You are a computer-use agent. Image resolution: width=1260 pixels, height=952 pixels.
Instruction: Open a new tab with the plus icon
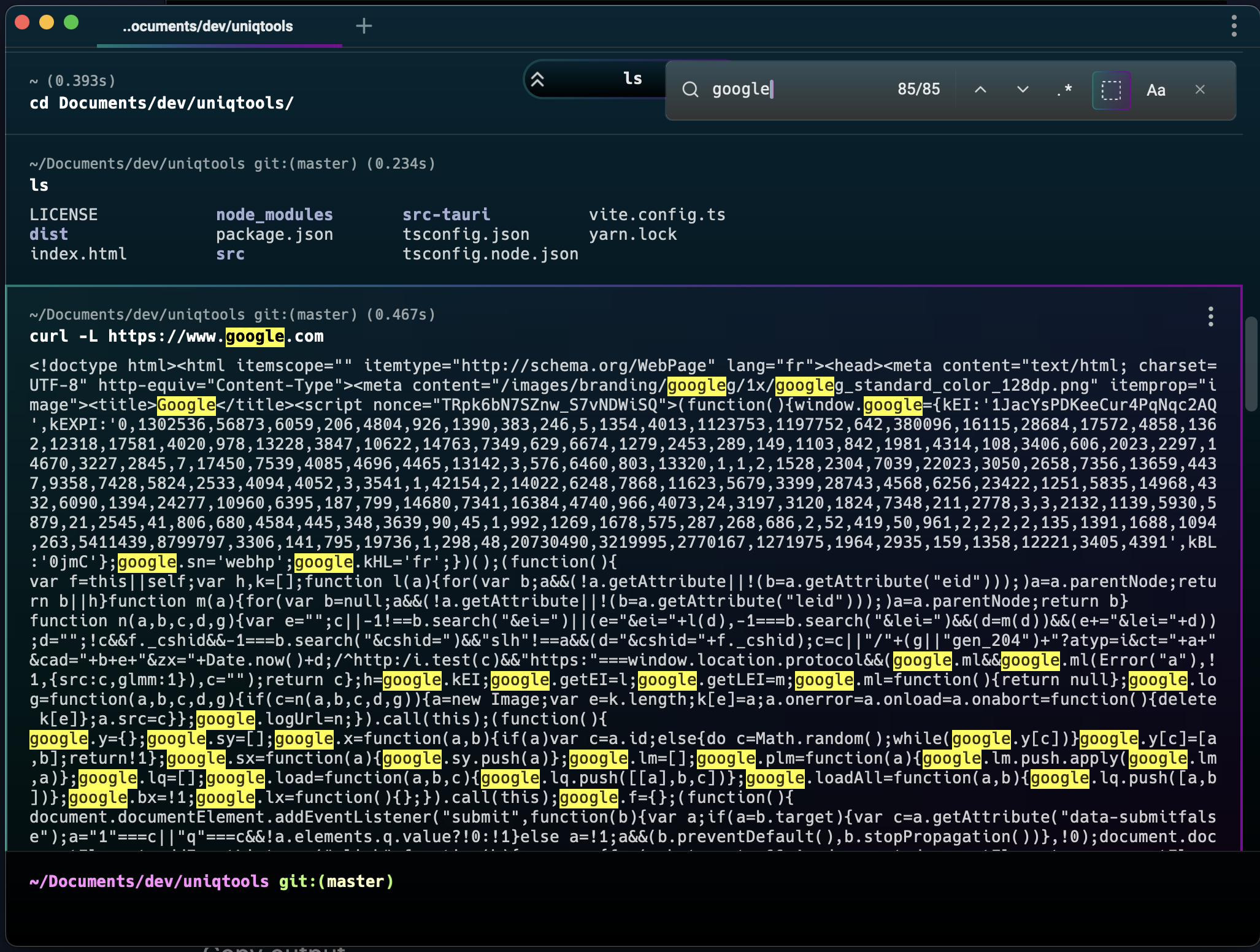pos(364,26)
